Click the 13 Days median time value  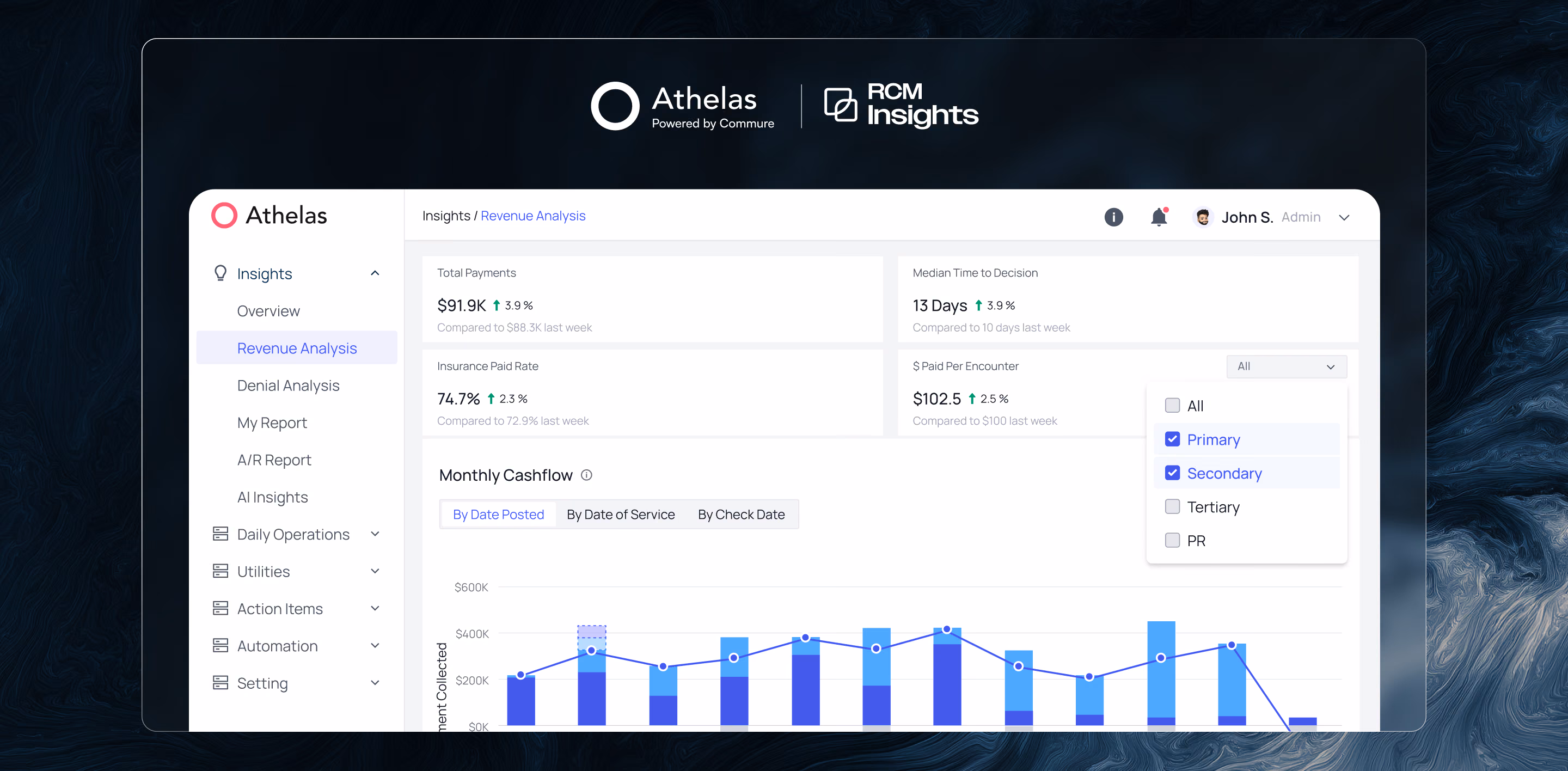tap(939, 305)
